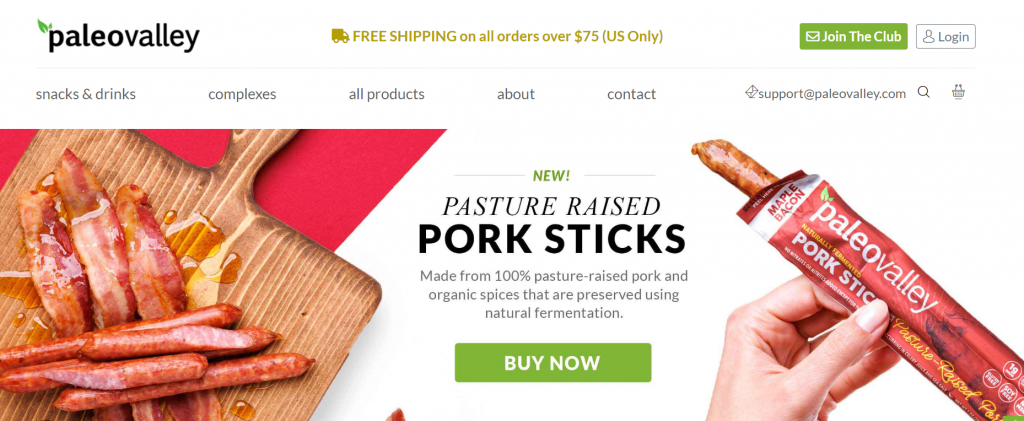Click the envelope icon beside support email
The width and height of the screenshot is (1024, 421).
(751, 91)
